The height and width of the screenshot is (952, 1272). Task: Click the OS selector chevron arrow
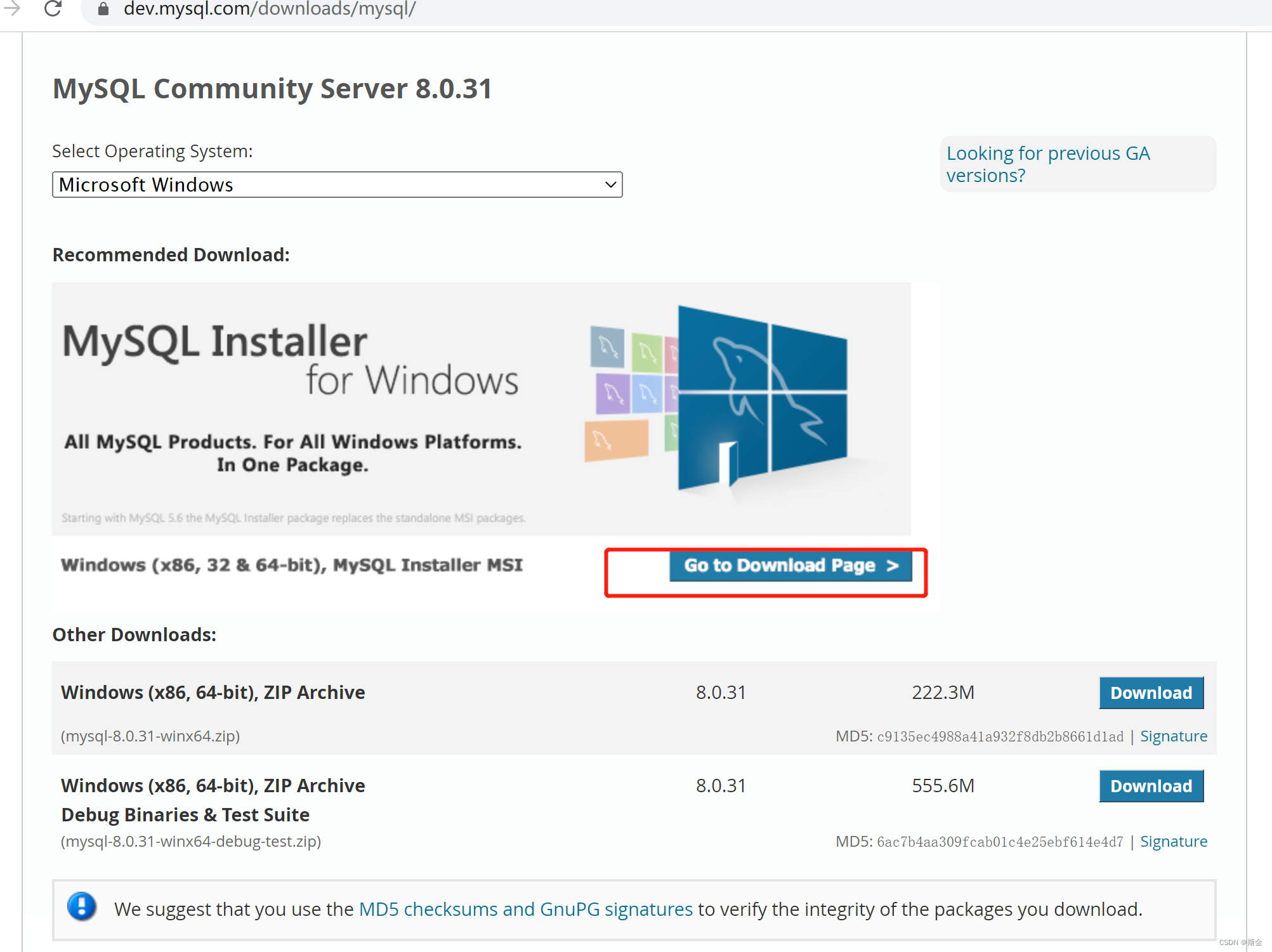tap(610, 185)
